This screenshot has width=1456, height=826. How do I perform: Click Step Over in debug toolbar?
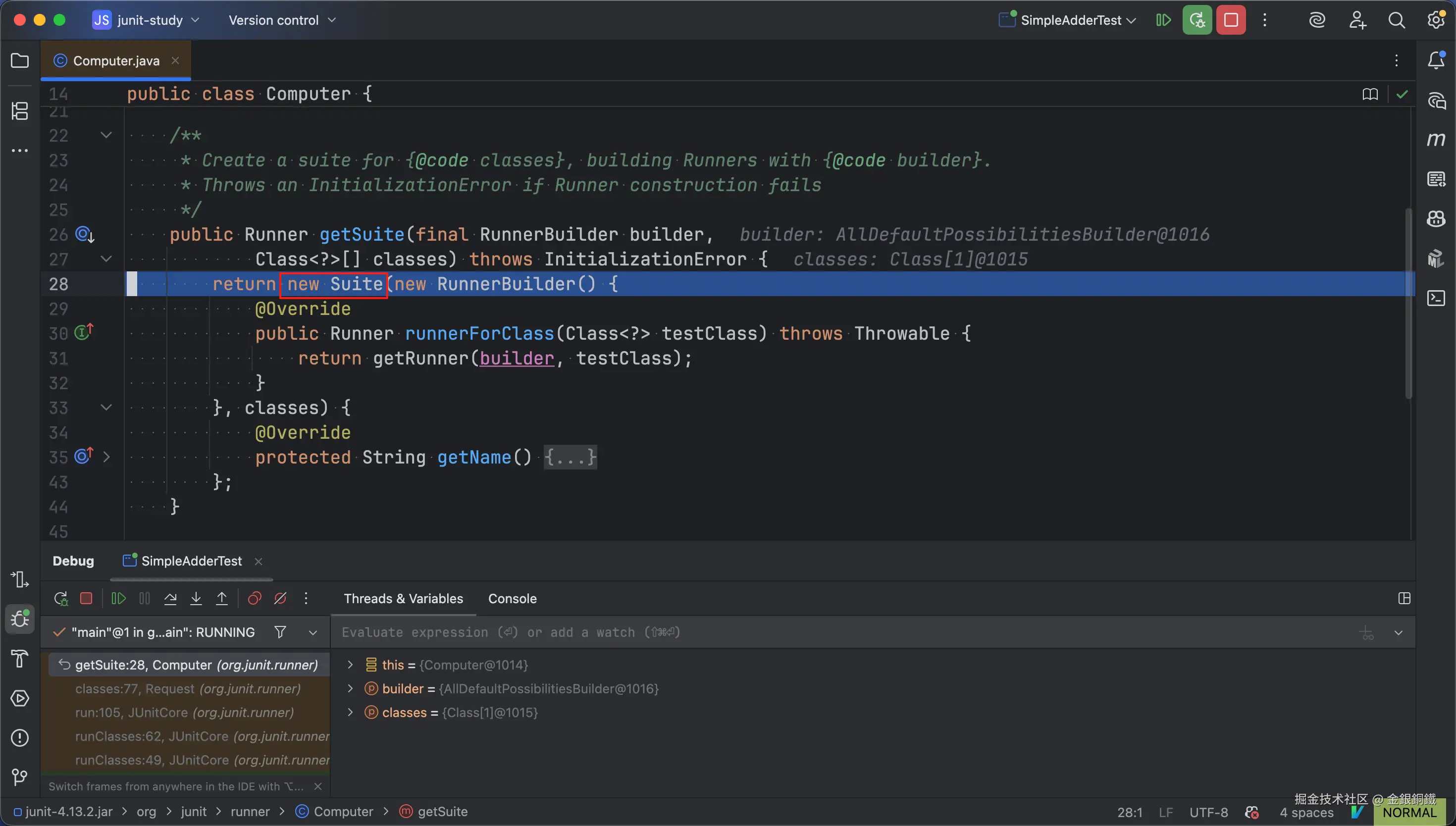[x=170, y=599]
